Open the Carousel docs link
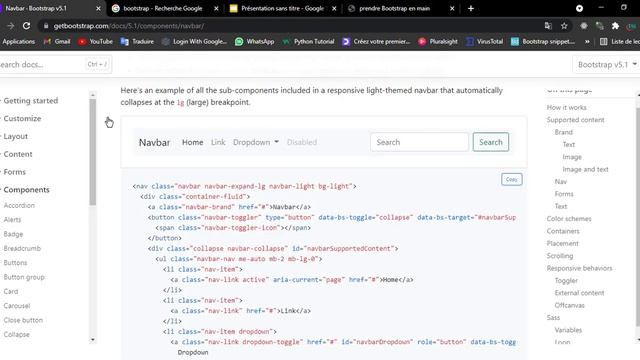640x360 pixels. point(17,306)
